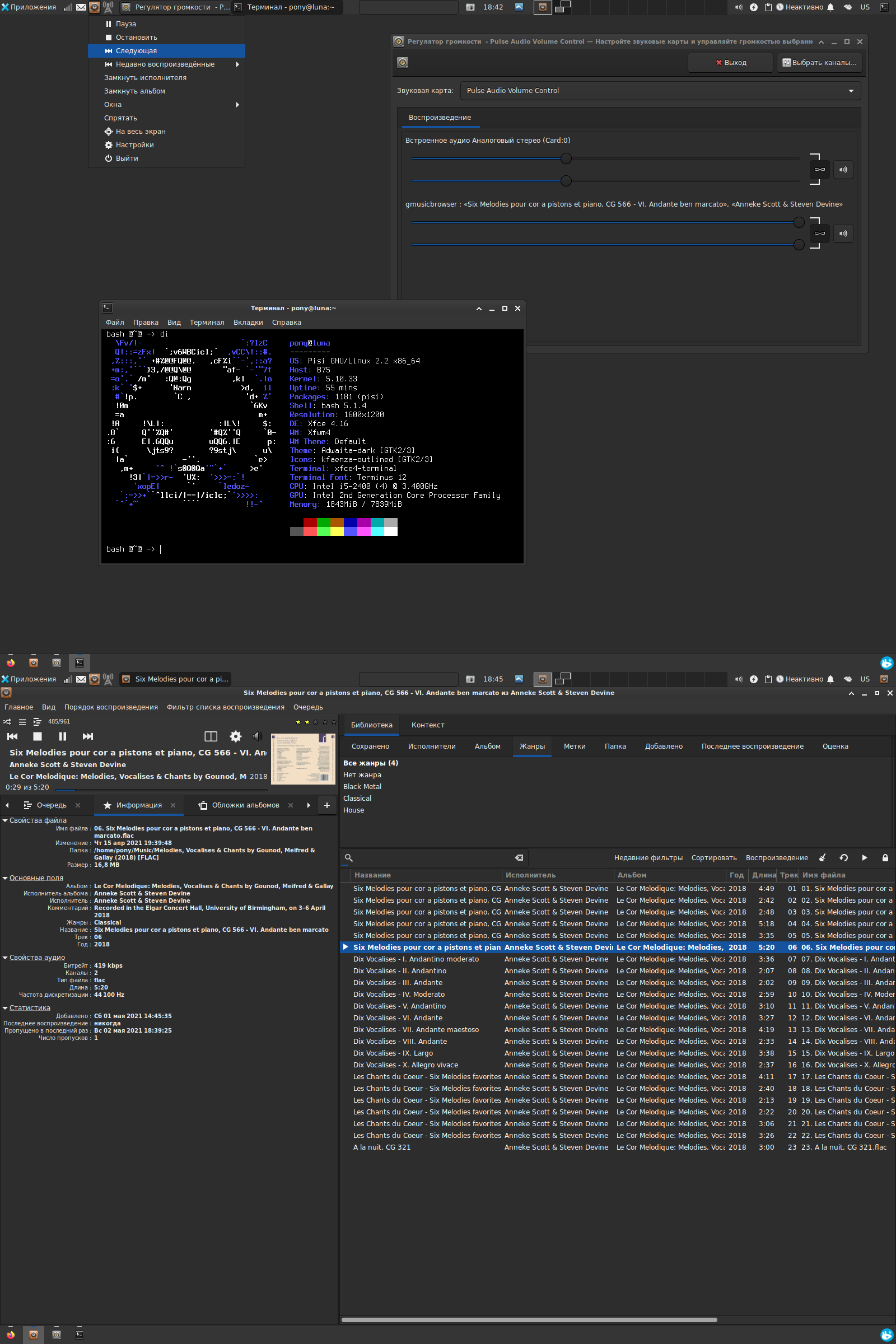
Task: Close the Информация tab
Action: pyautogui.click(x=173, y=805)
